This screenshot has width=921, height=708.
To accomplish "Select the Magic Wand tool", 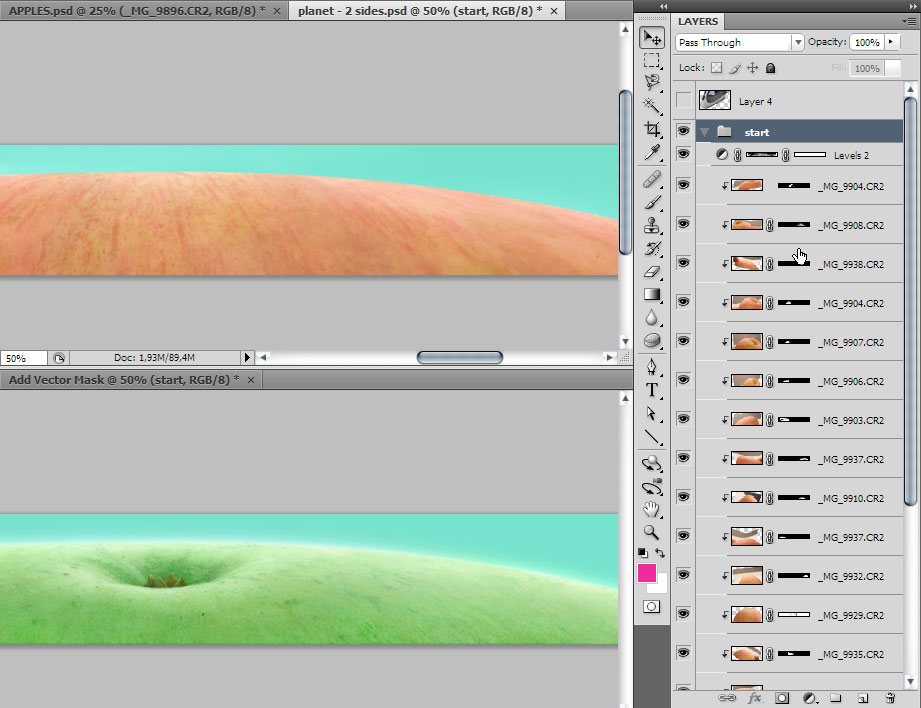I will click(652, 105).
